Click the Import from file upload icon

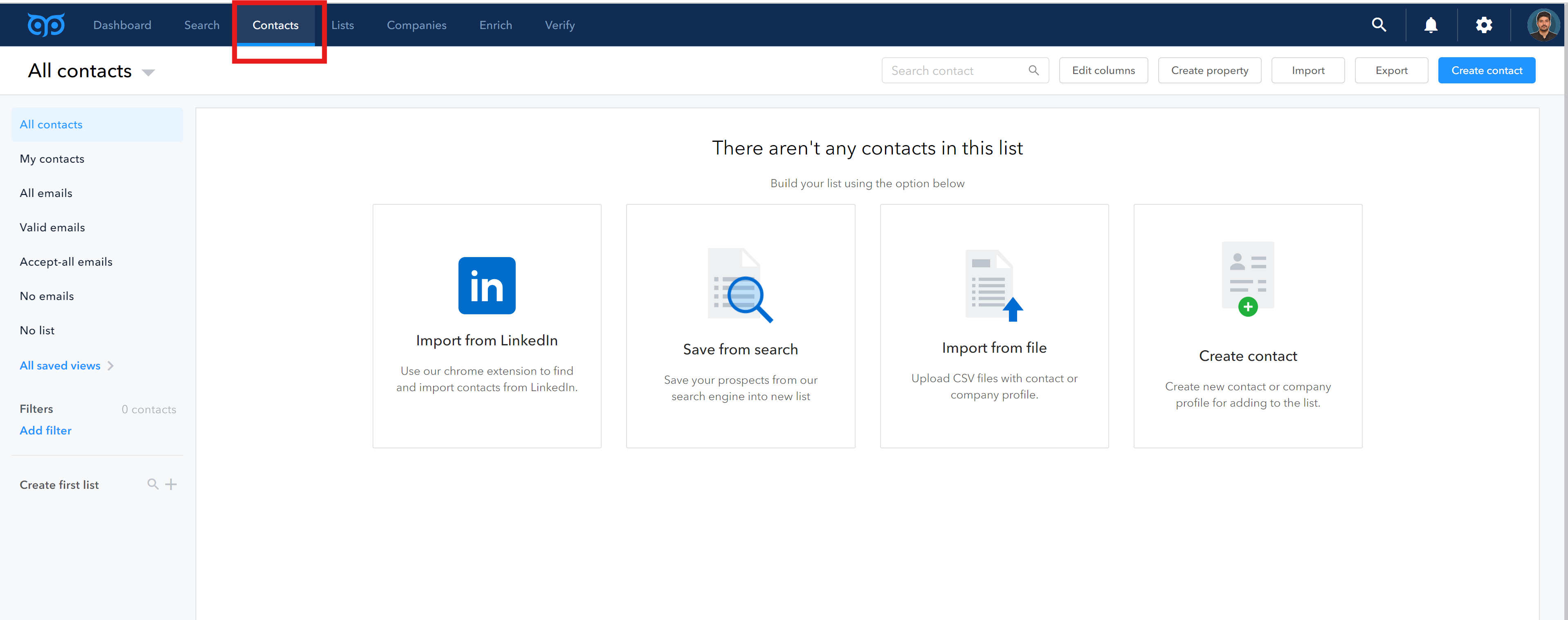993,285
